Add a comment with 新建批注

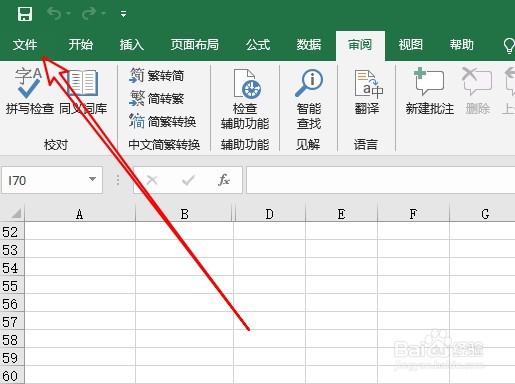pyautogui.click(x=429, y=91)
